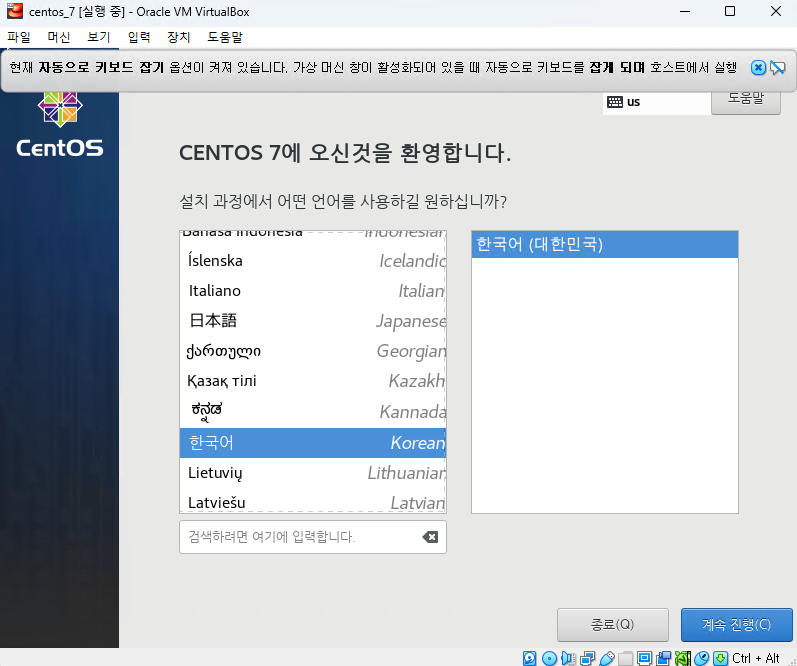Click the optical disc status icon
This screenshot has width=797, height=666.
click(549, 658)
